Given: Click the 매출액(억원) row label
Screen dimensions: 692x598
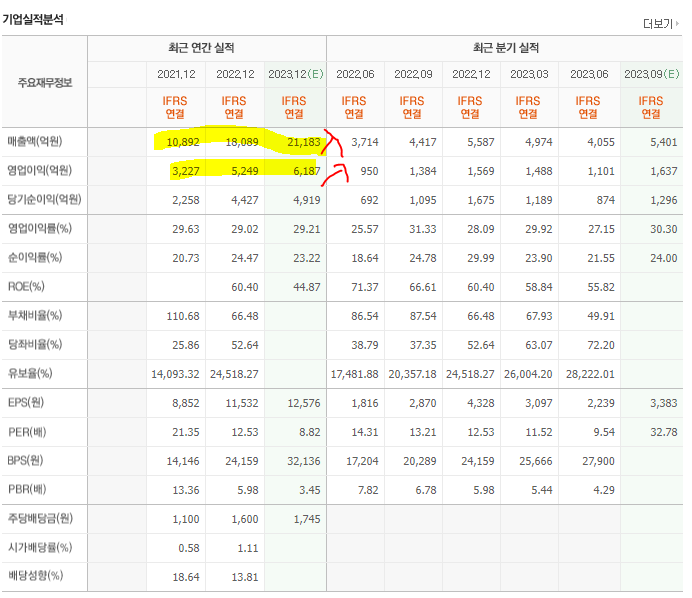Looking at the screenshot, I should (35, 142).
